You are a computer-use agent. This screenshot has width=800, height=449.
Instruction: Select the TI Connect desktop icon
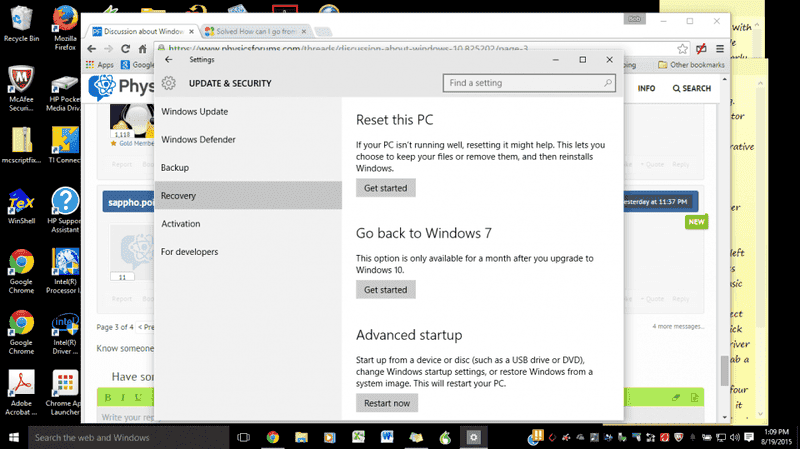(x=64, y=146)
